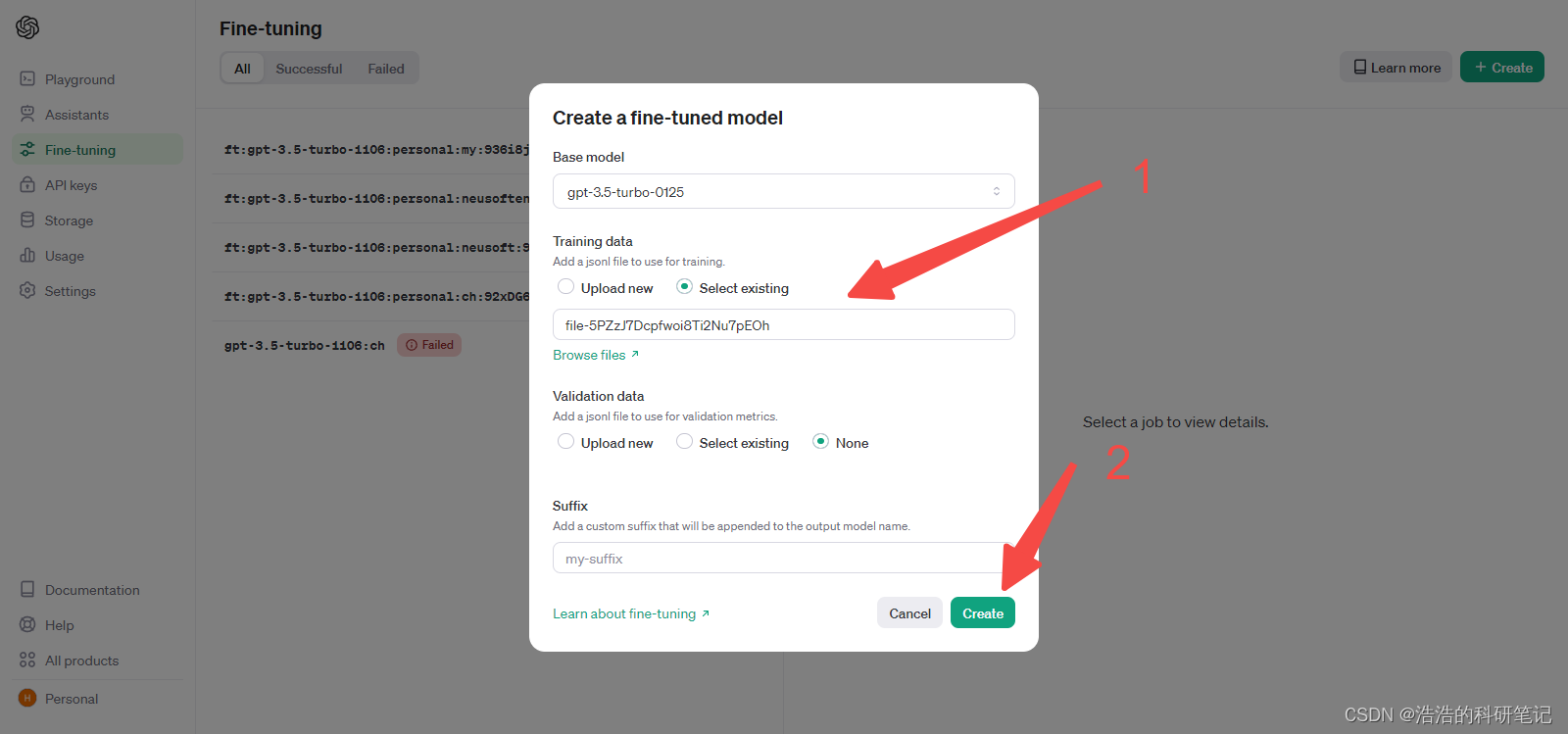The height and width of the screenshot is (734, 1568).
Task: Click the Playground terminal icon
Action: click(x=27, y=78)
